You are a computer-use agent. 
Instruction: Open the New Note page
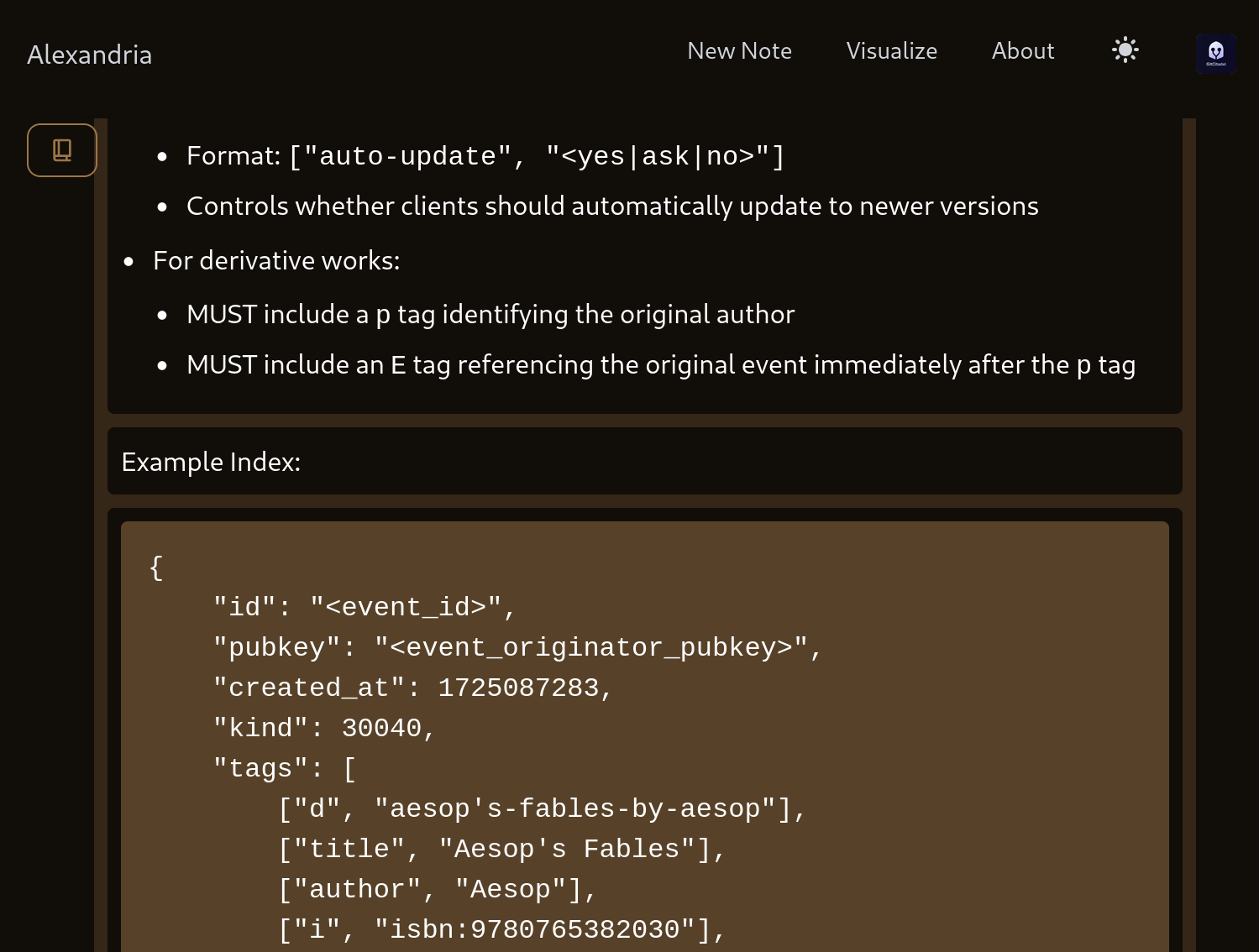click(739, 51)
